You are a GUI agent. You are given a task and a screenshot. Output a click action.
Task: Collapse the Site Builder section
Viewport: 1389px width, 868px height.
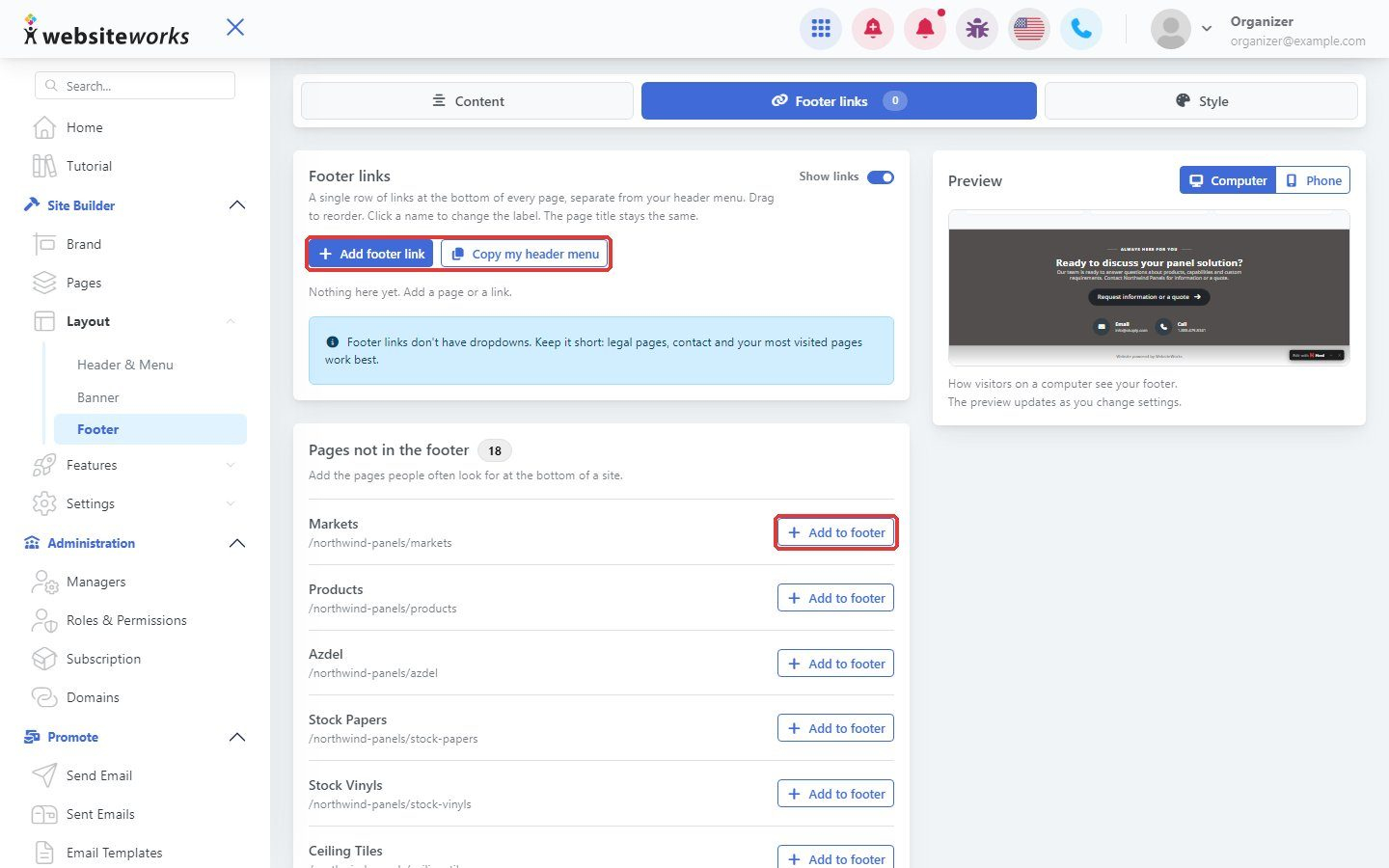point(237,205)
